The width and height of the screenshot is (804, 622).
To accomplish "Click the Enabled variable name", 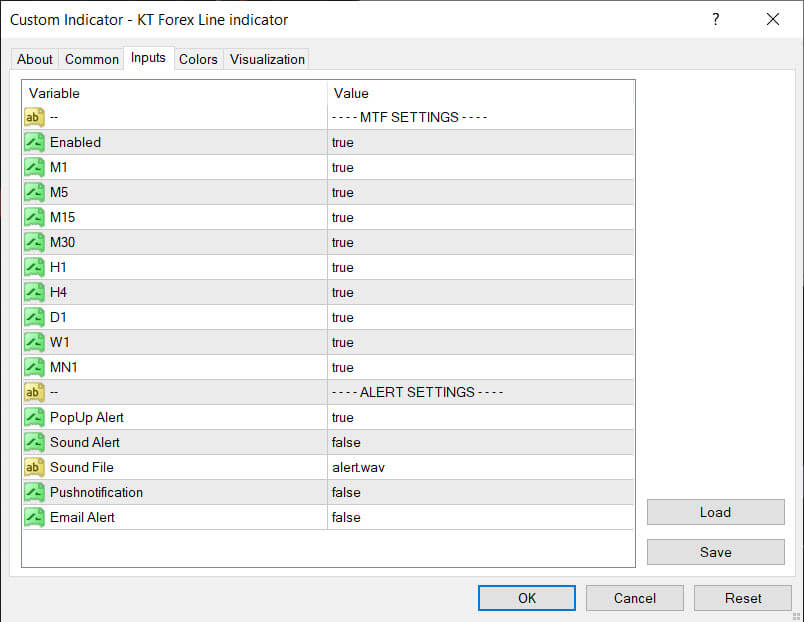I will coord(75,143).
